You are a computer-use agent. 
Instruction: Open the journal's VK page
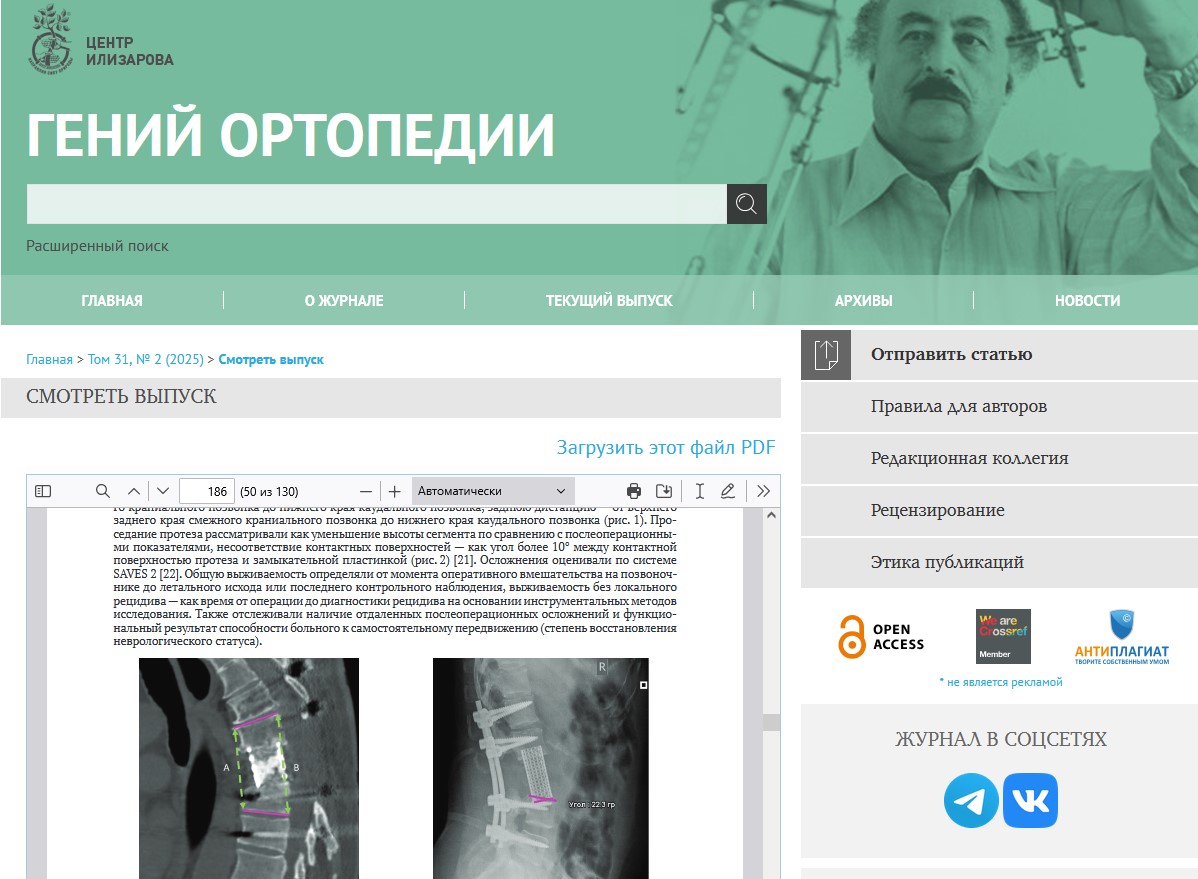pos(1030,800)
